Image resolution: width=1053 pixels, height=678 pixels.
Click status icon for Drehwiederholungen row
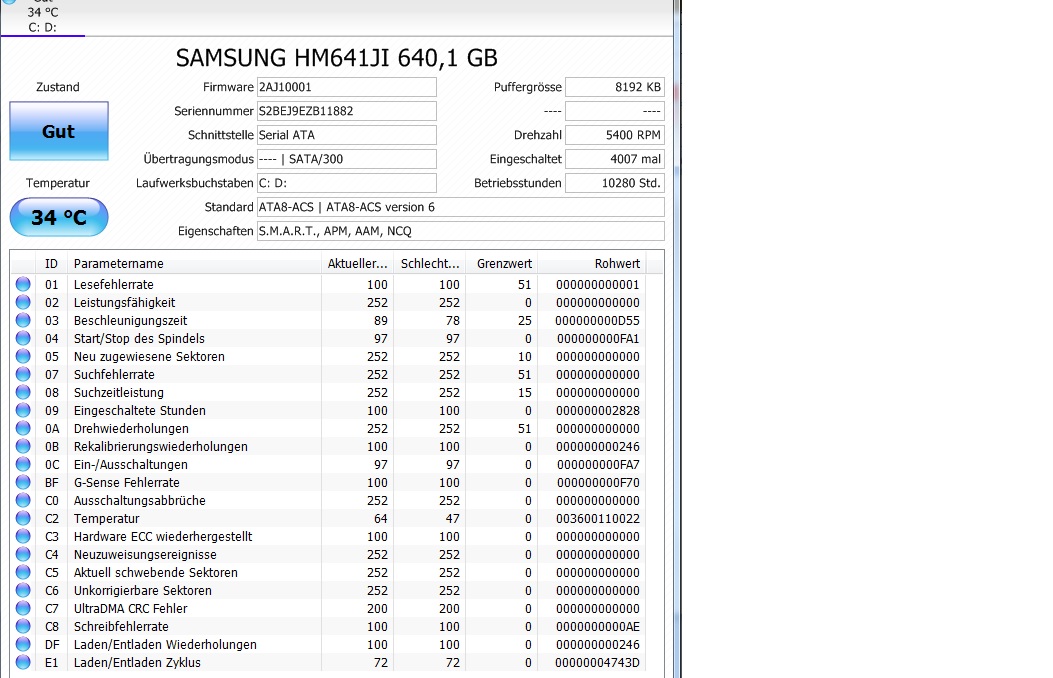point(24,428)
